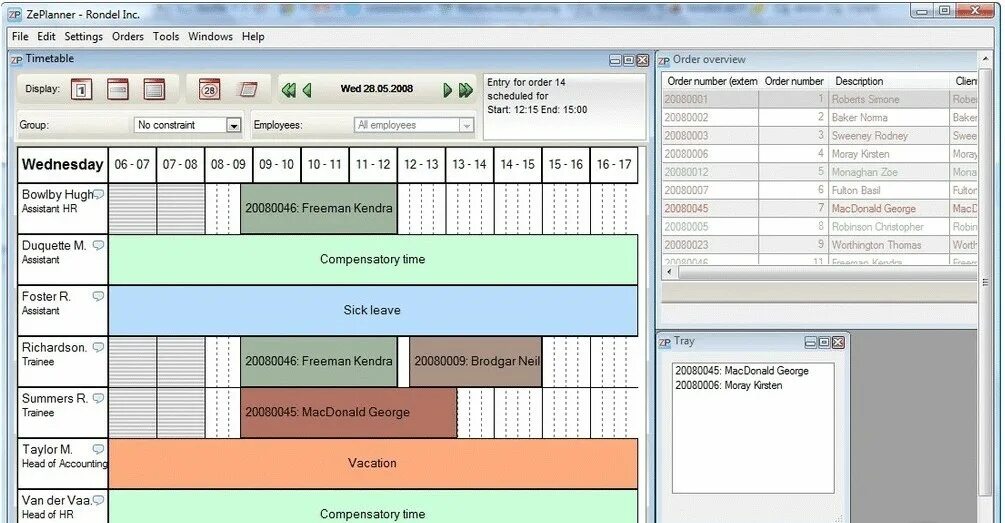This screenshot has width=1005, height=523.
Task: Open comment bubble for Duquette M.
Action: point(98,245)
